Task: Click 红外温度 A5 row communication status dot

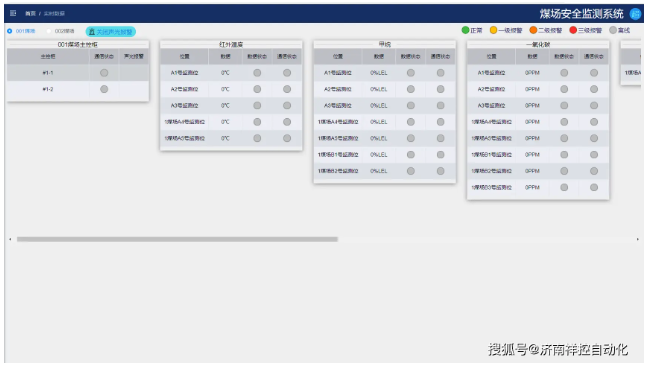Action: [287, 138]
